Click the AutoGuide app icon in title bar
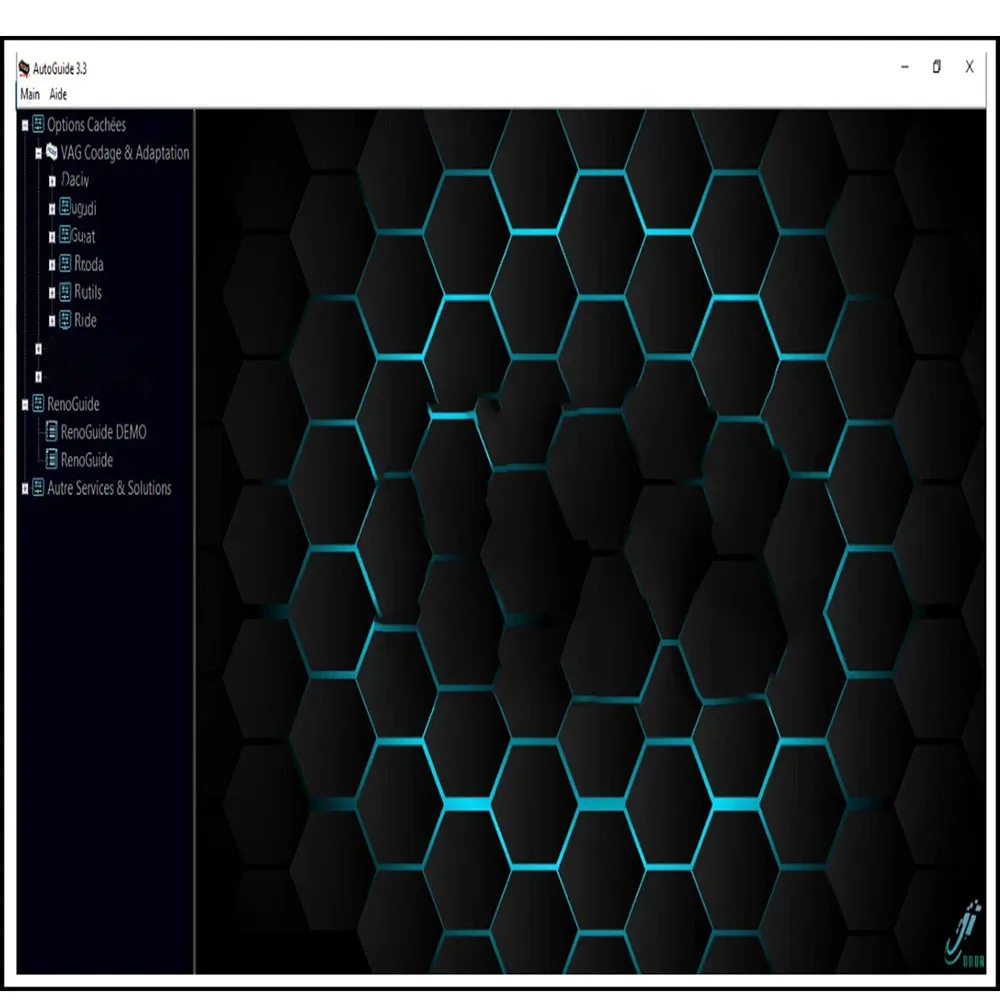This screenshot has height=1000, width=1000. [x=24, y=68]
